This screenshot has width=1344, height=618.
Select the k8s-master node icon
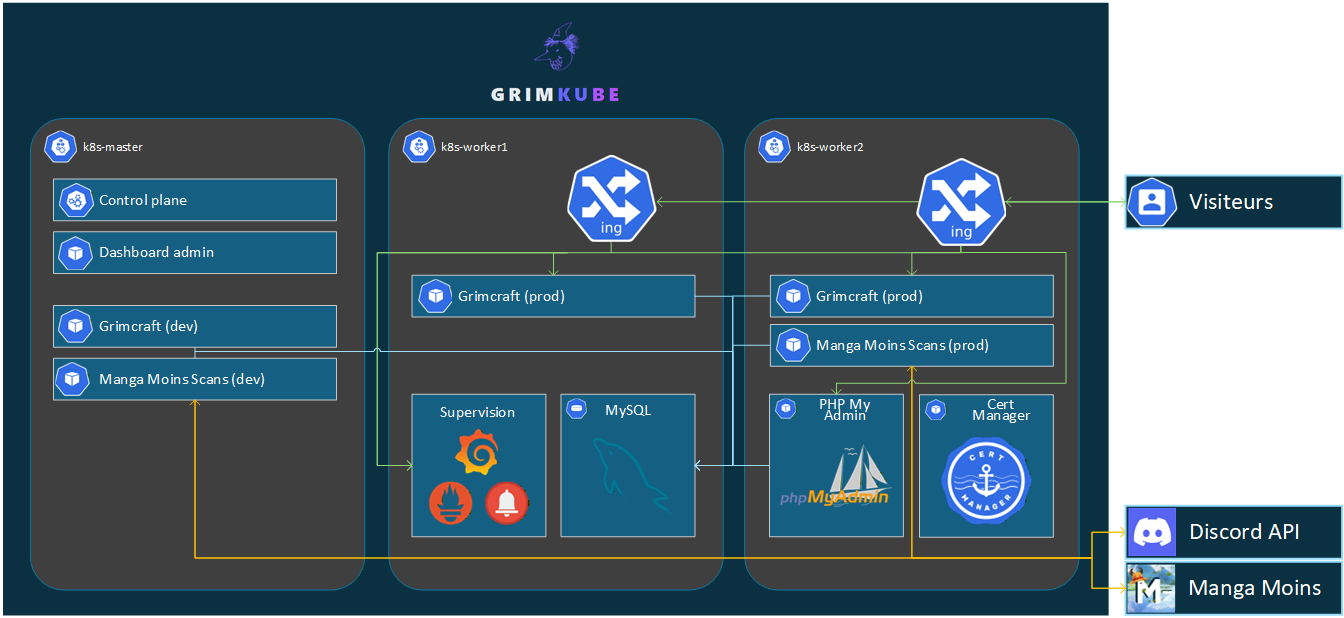click(x=61, y=147)
